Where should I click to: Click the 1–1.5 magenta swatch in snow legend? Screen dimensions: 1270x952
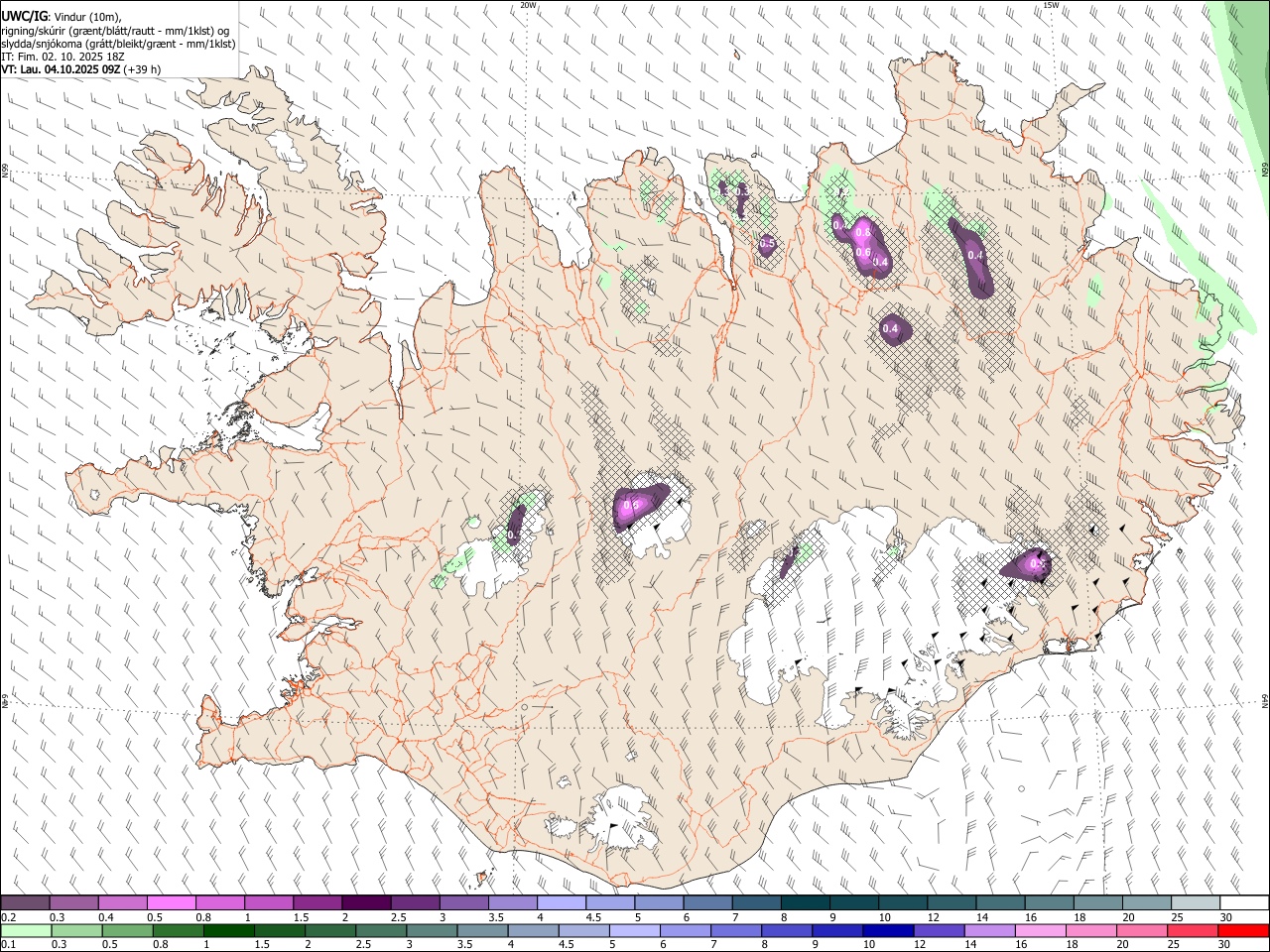click(x=268, y=902)
